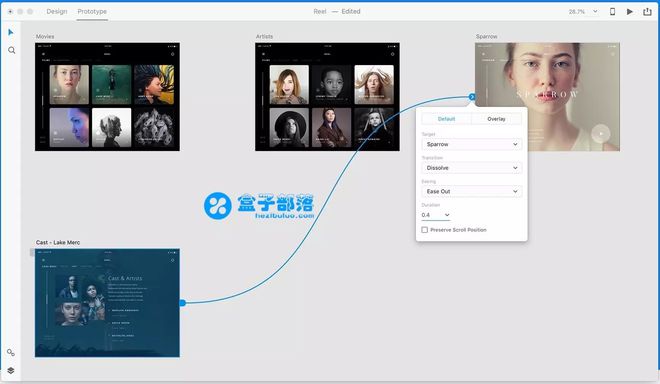Enable Preserve Scroll Position checkbox
This screenshot has width=660, height=384.
click(x=425, y=230)
